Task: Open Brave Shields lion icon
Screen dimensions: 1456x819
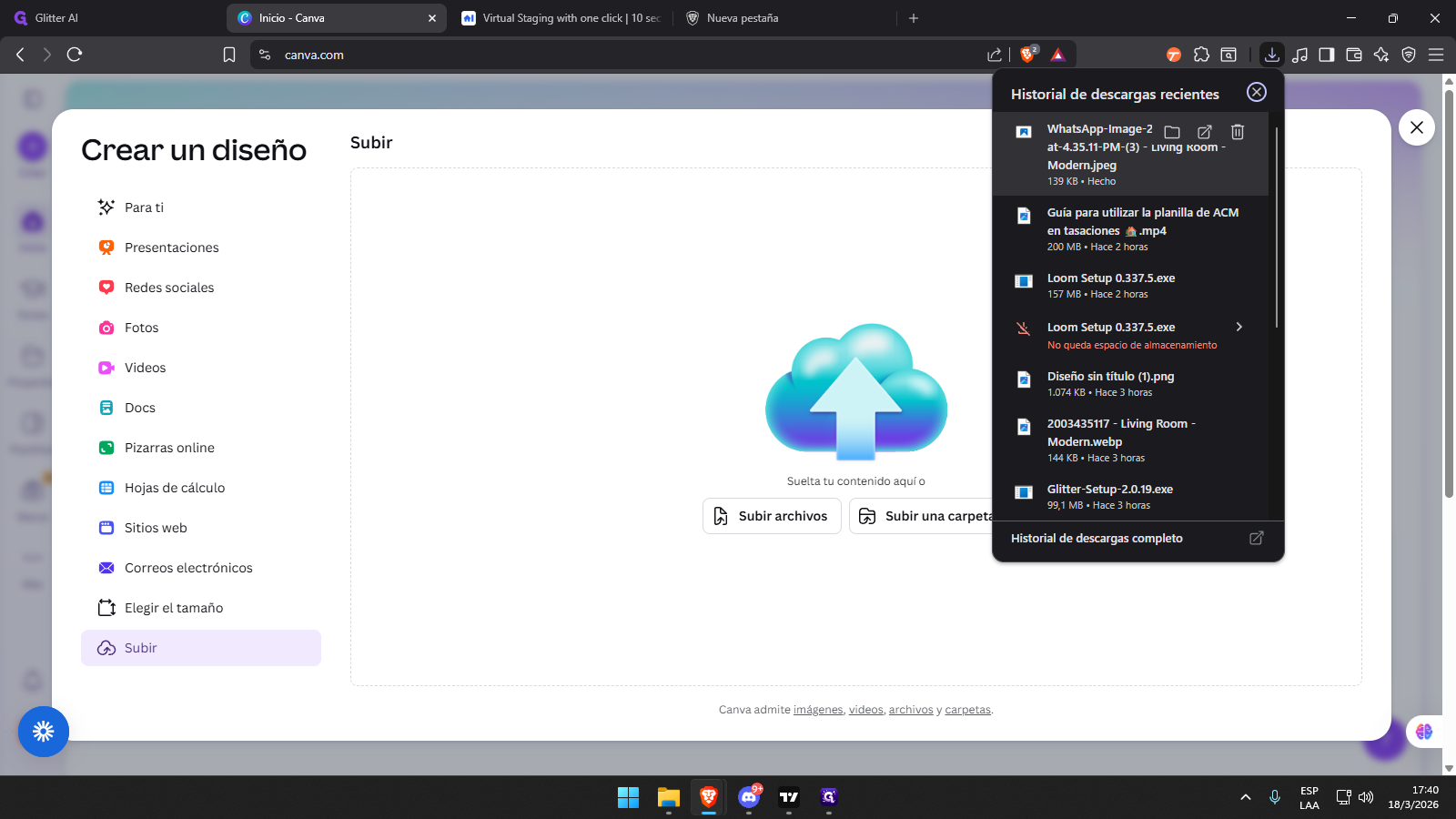Action: click(x=1027, y=55)
